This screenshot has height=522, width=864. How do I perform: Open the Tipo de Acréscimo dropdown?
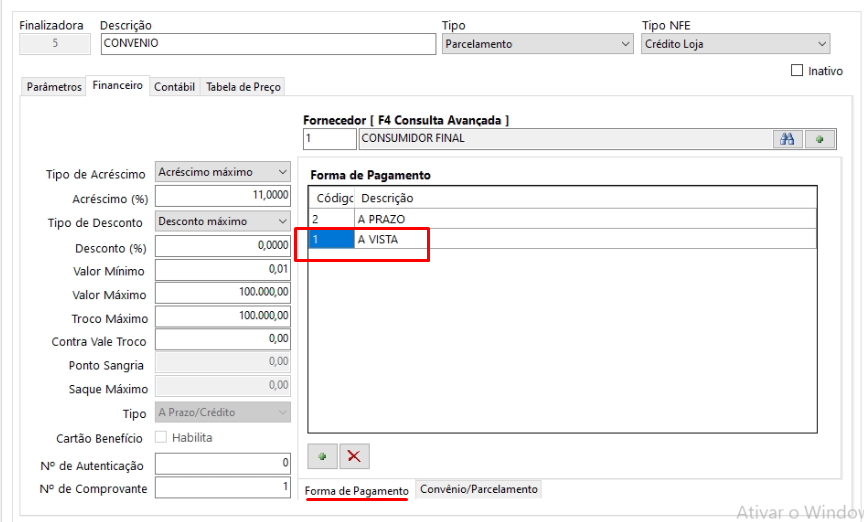point(223,173)
